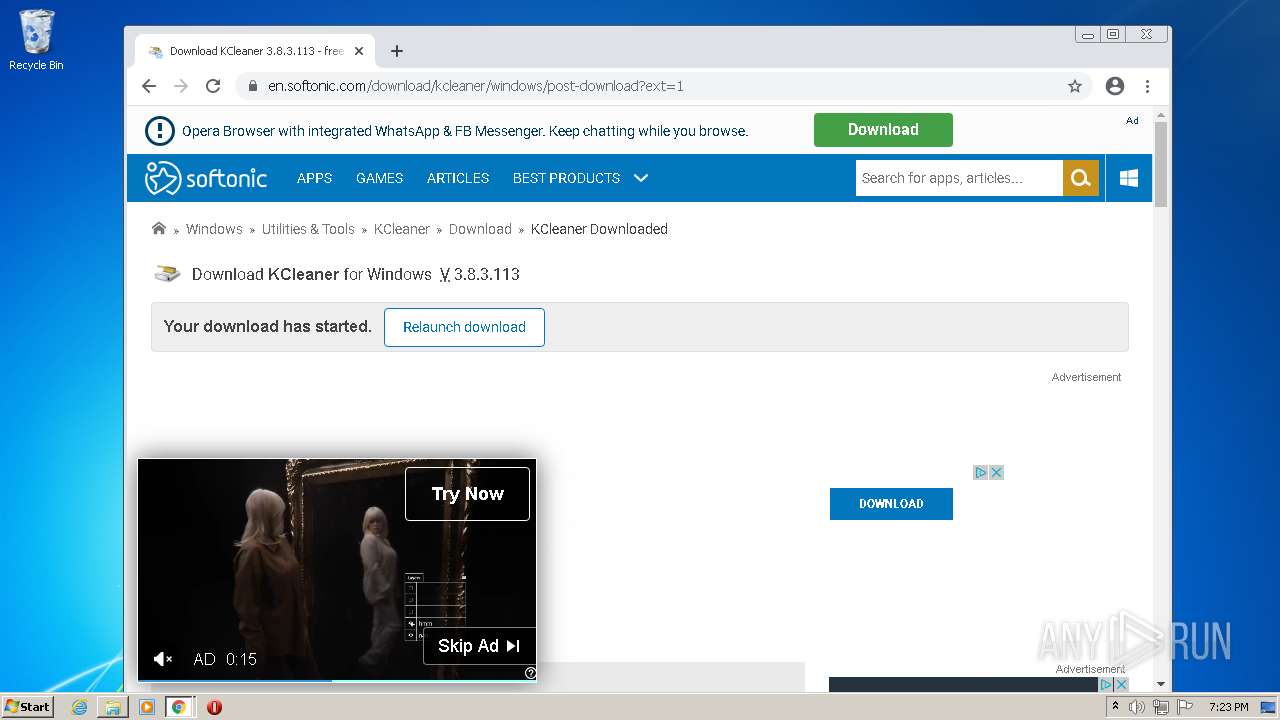Click scrollbar up arrow

click(1161, 114)
